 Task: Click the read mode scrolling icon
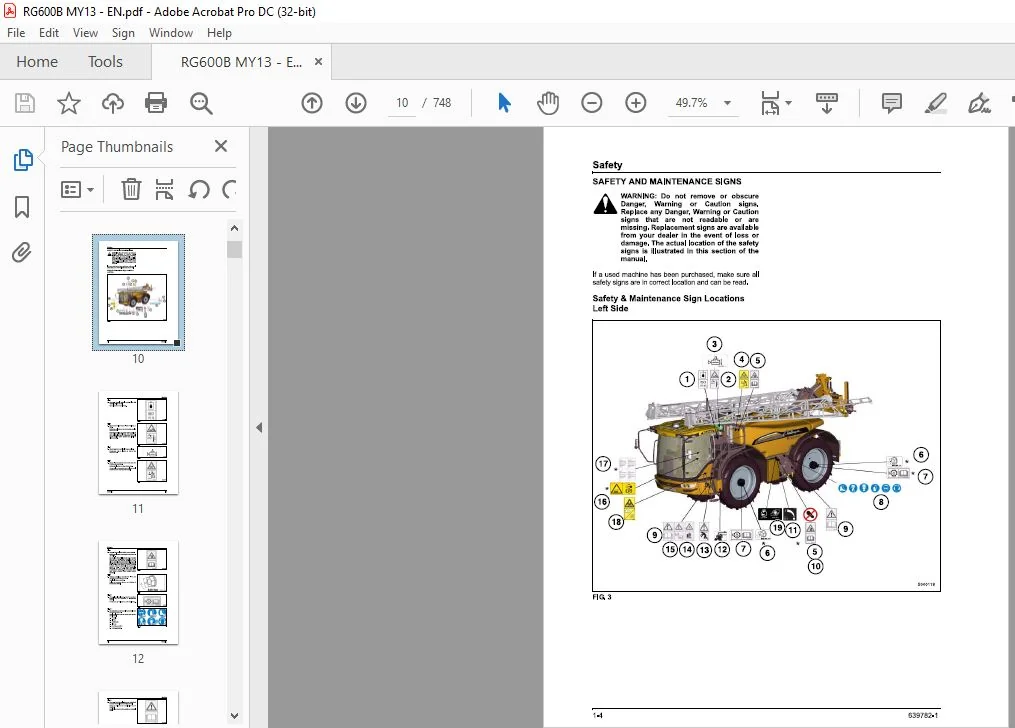click(827, 103)
